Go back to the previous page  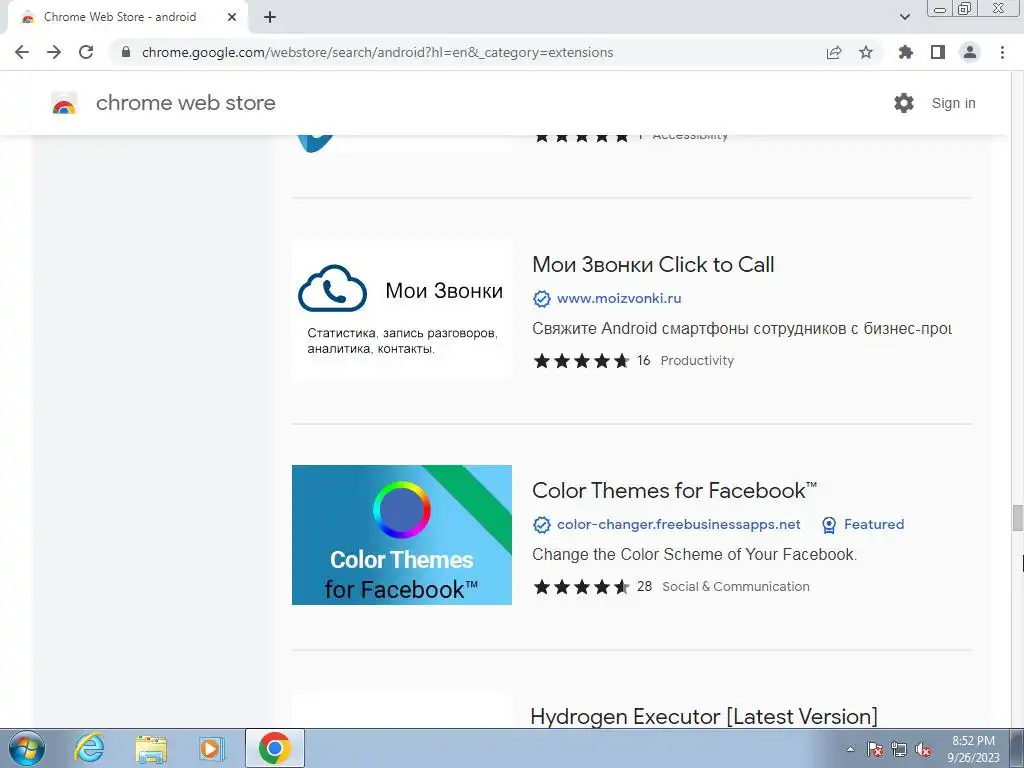click(x=22, y=52)
